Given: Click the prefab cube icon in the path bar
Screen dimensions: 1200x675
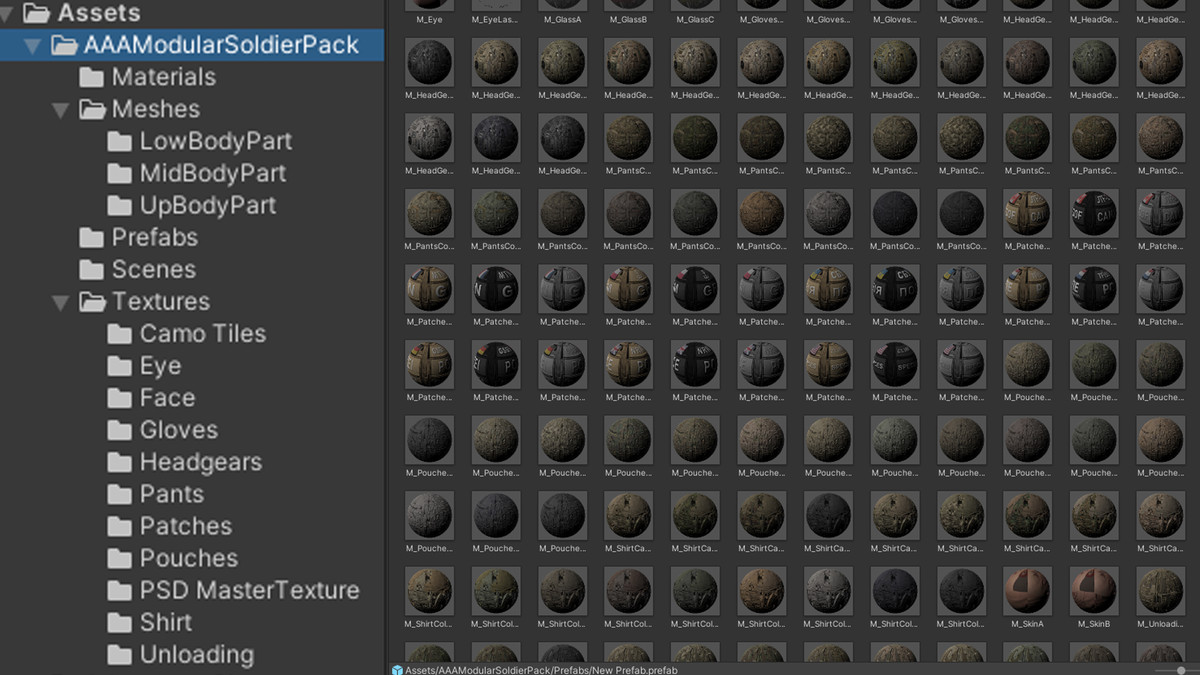Looking at the screenshot, I should pos(397,669).
